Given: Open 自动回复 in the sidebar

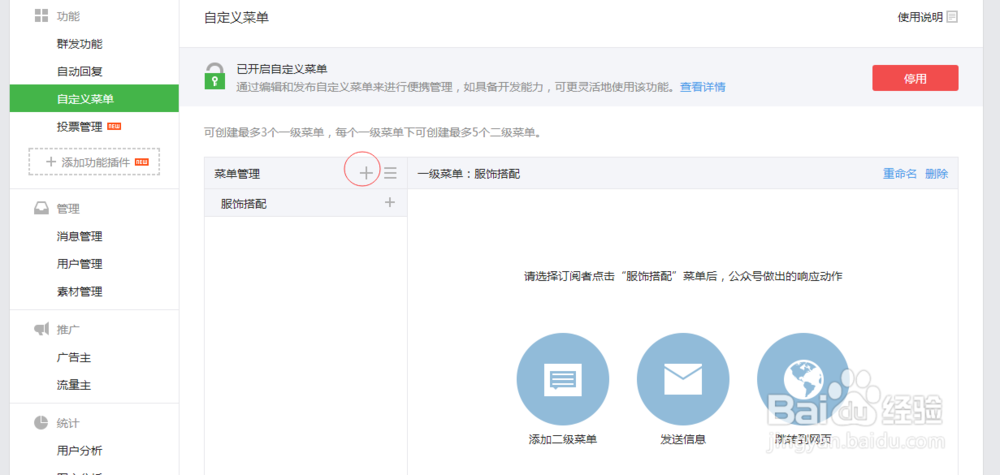Looking at the screenshot, I should tap(80, 71).
